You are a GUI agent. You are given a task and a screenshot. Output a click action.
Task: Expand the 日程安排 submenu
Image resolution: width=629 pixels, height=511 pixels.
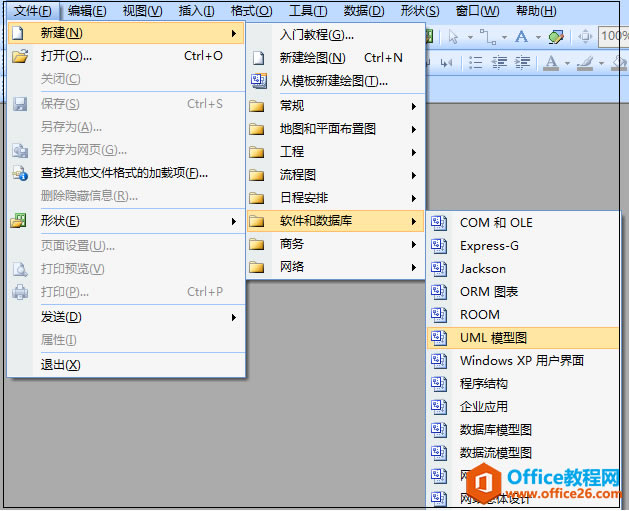click(336, 198)
